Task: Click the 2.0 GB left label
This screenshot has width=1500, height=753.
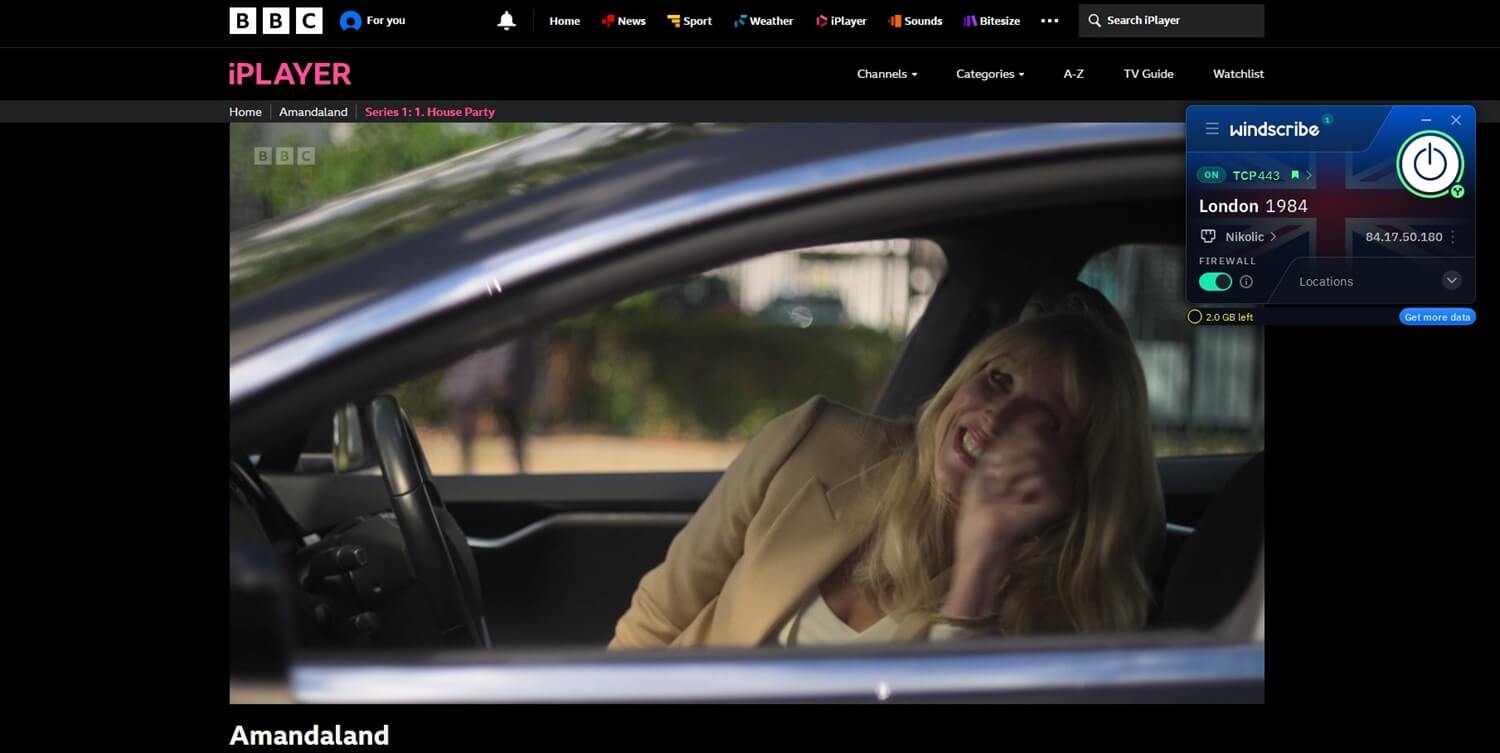Action: [1229, 317]
